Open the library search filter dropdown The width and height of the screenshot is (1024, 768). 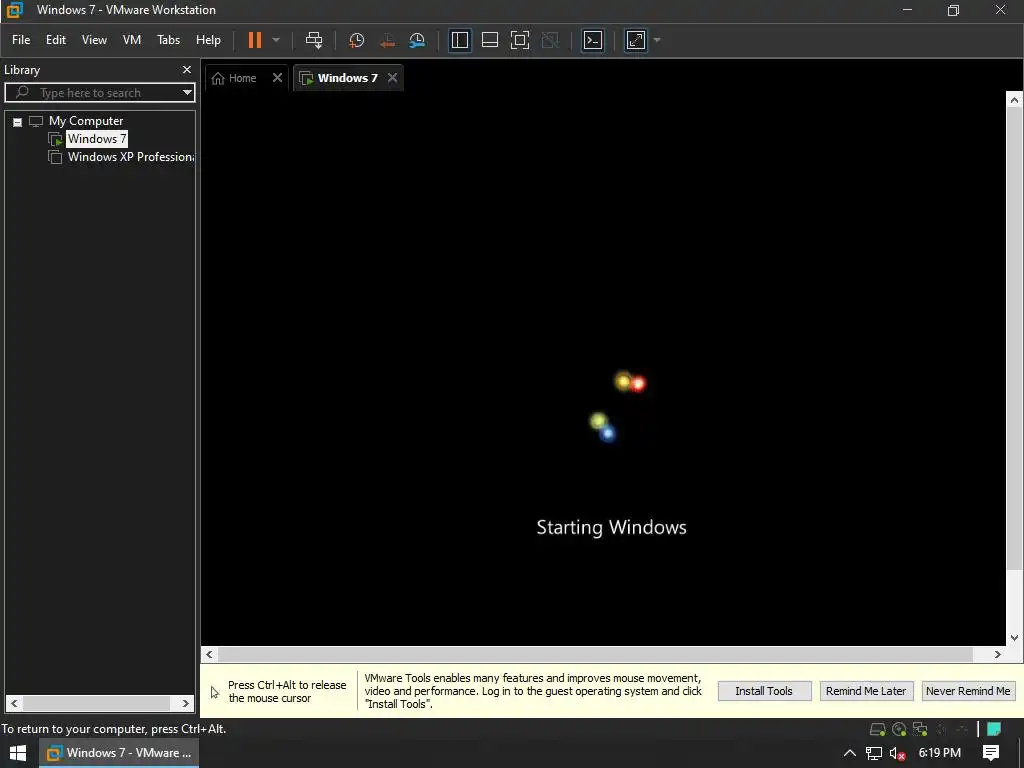click(187, 93)
